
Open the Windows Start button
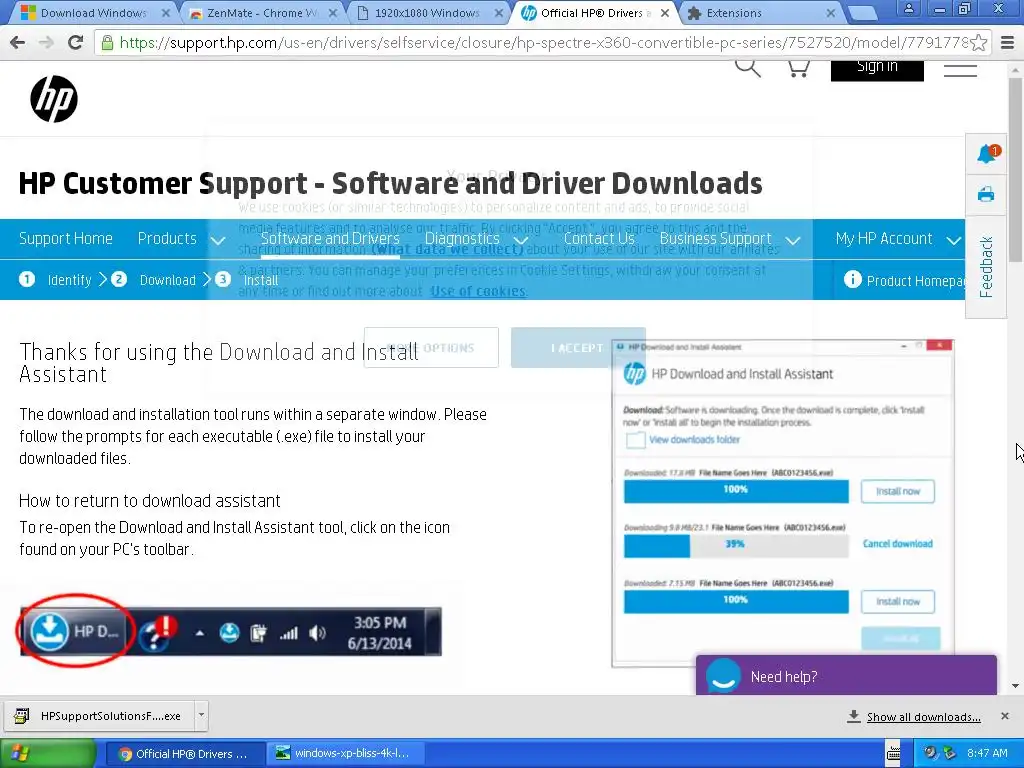[x=48, y=753]
